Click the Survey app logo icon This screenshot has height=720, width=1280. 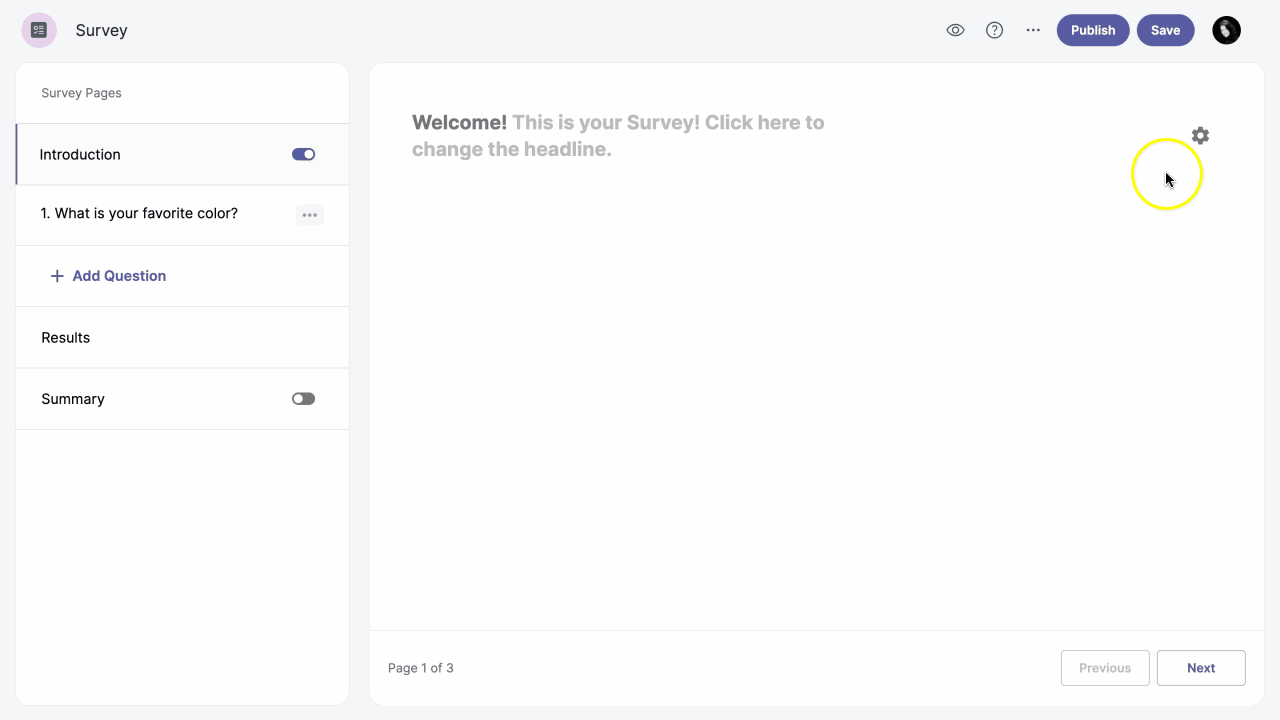39,30
